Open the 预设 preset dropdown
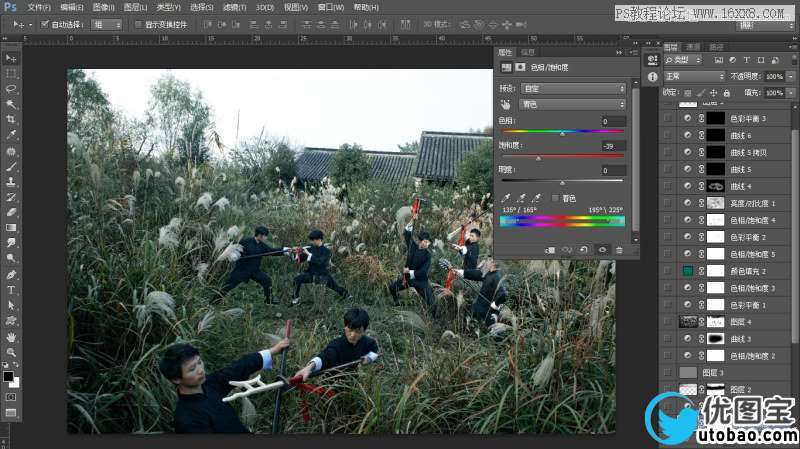 coord(573,89)
